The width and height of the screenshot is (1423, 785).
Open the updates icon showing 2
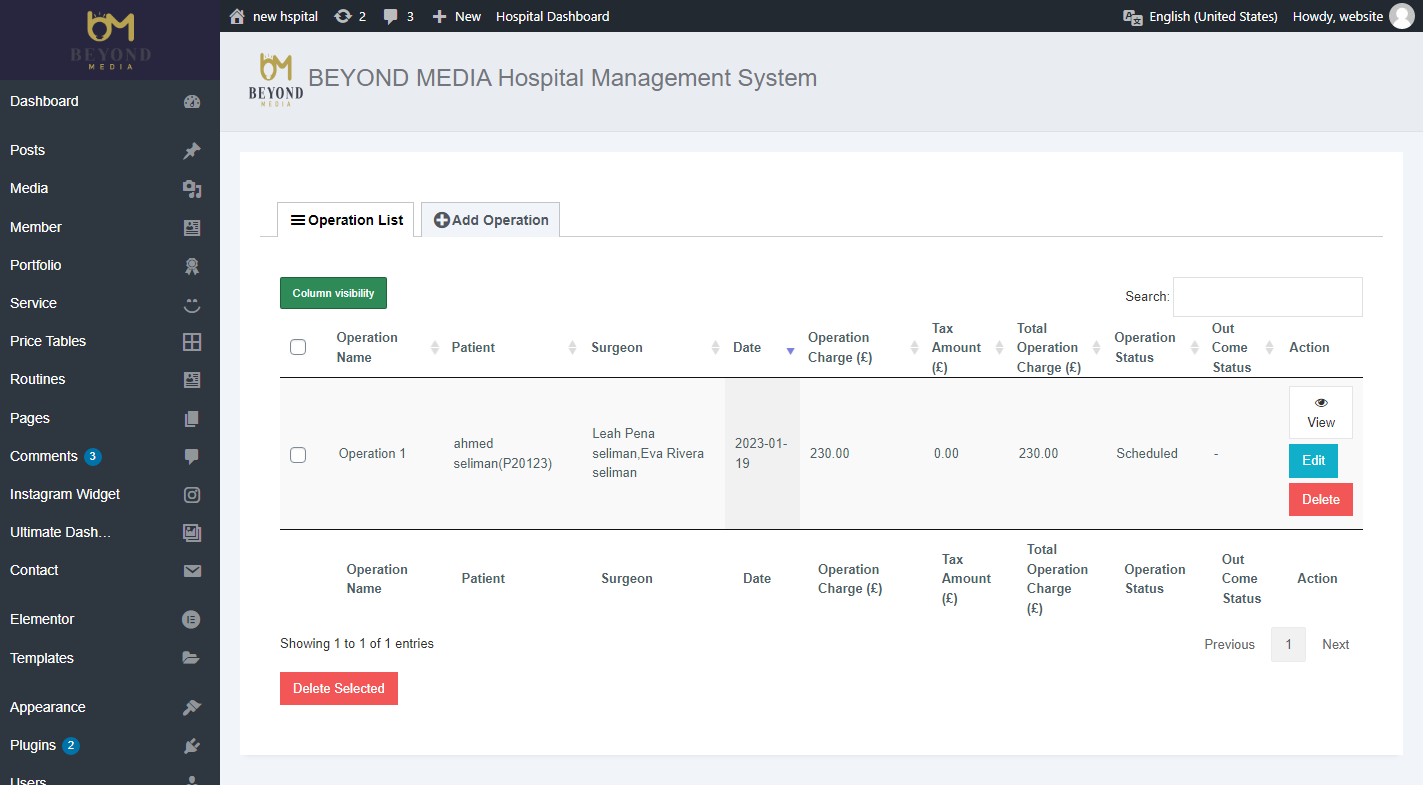point(343,16)
